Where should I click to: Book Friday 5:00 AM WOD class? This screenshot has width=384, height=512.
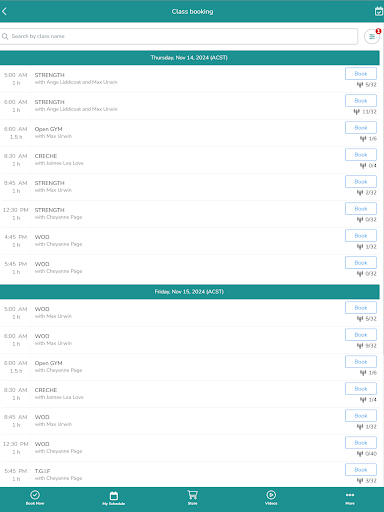[361, 308]
